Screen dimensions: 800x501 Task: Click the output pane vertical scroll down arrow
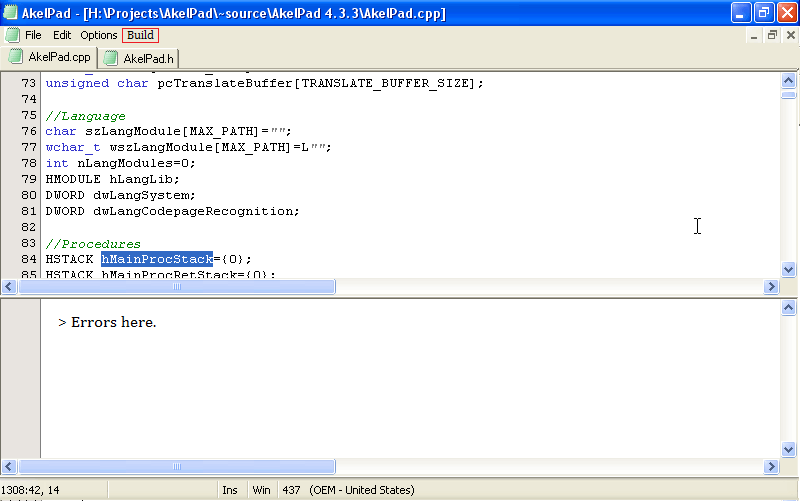(x=788, y=449)
